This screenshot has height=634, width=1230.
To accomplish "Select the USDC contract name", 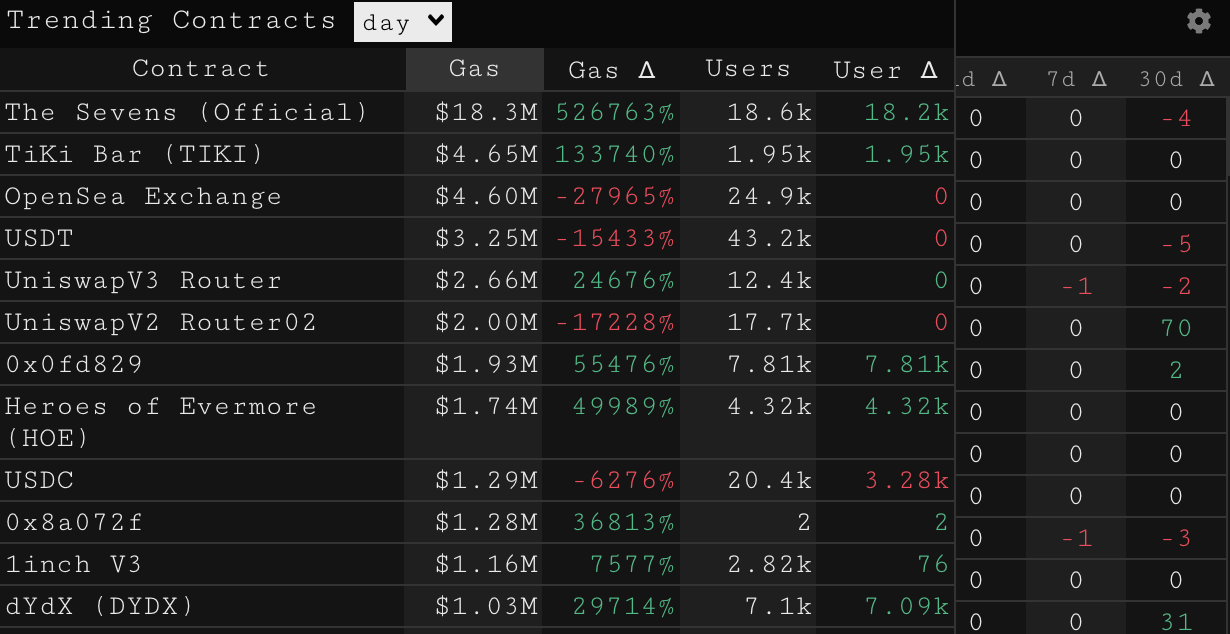I will 39,480.
